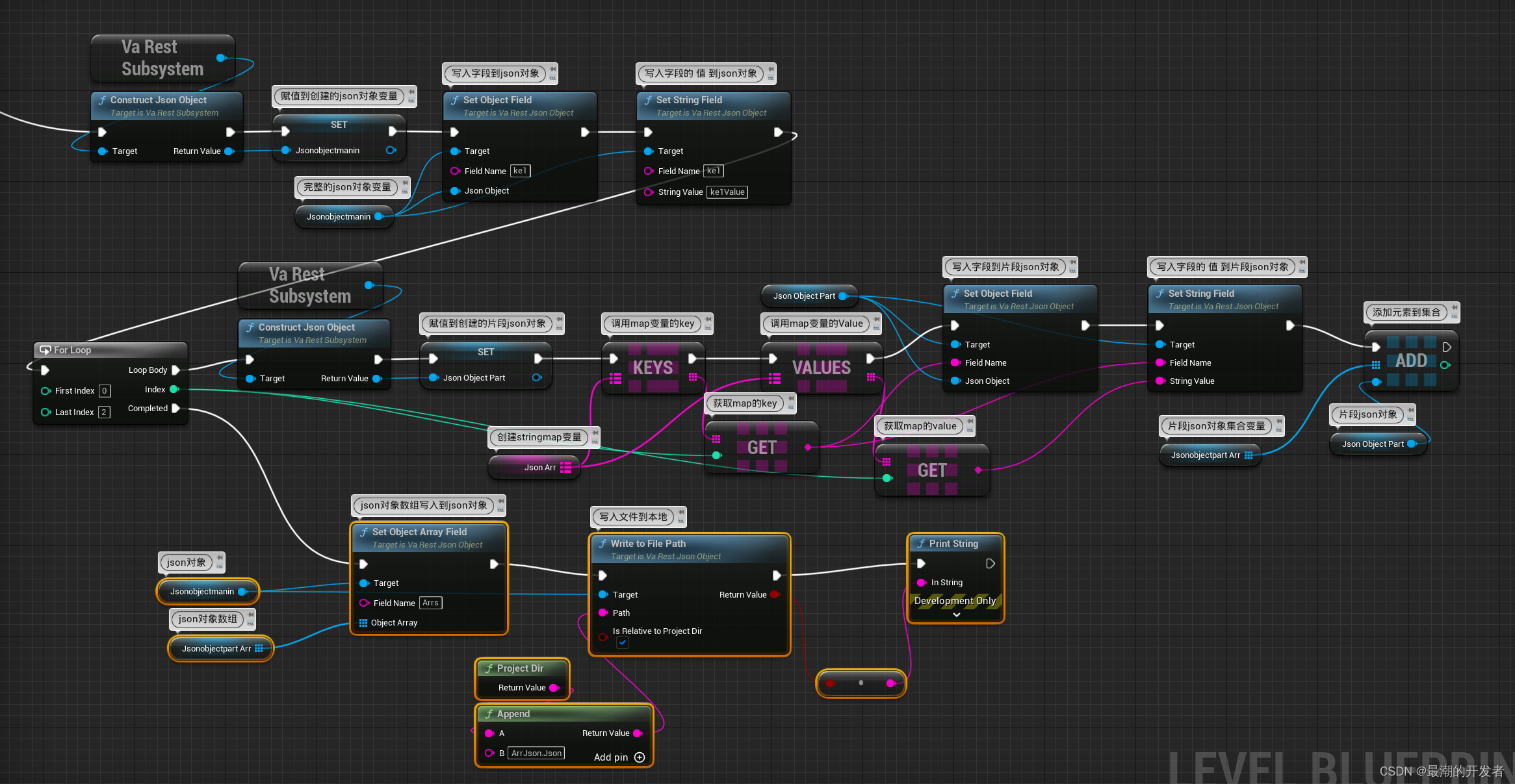Viewport: 1515px width, 784px height.
Task: Select the VALUES map node
Action: (x=822, y=368)
